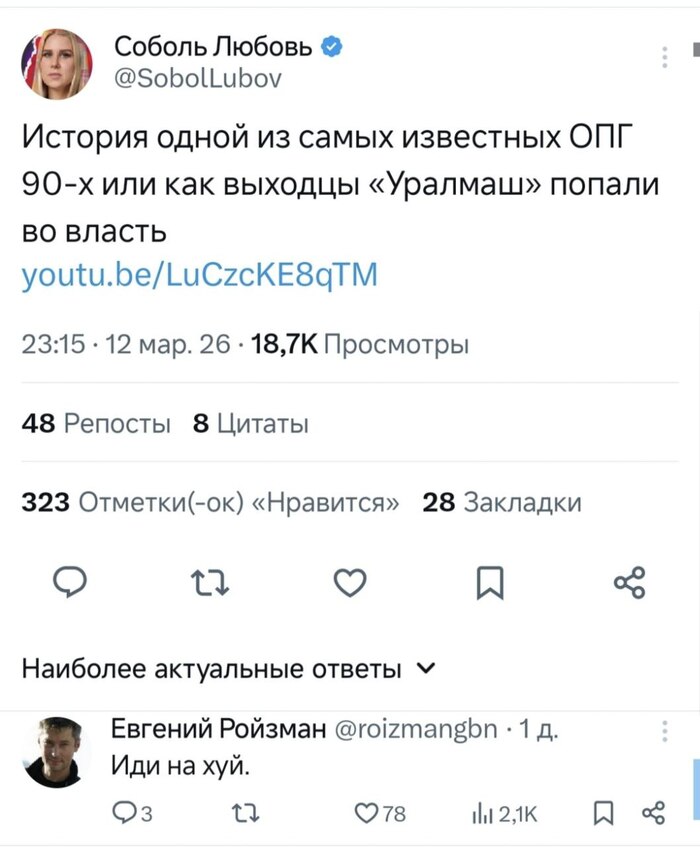This screenshot has height=847, width=700.
Task: Share Roizman's reply
Action: (652, 813)
